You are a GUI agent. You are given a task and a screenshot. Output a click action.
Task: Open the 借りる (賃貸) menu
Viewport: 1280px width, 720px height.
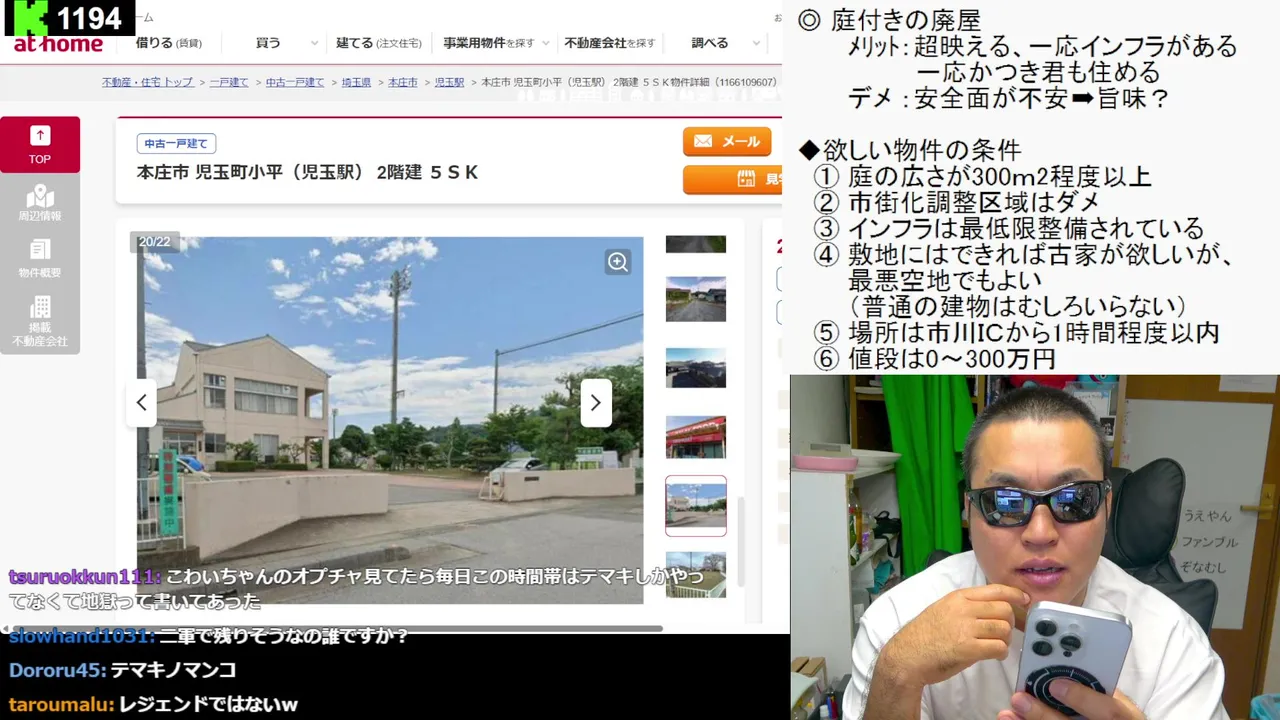pyautogui.click(x=169, y=43)
